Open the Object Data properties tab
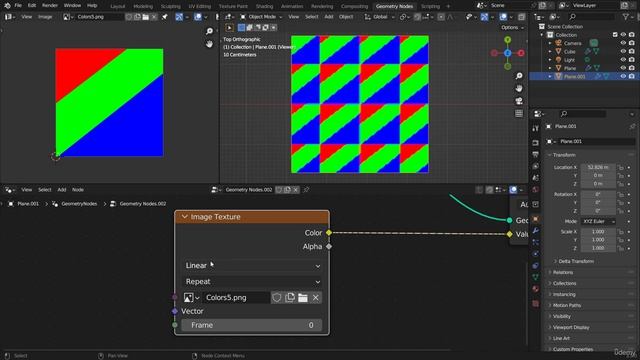This screenshot has height=360, width=640. point(536,277)
